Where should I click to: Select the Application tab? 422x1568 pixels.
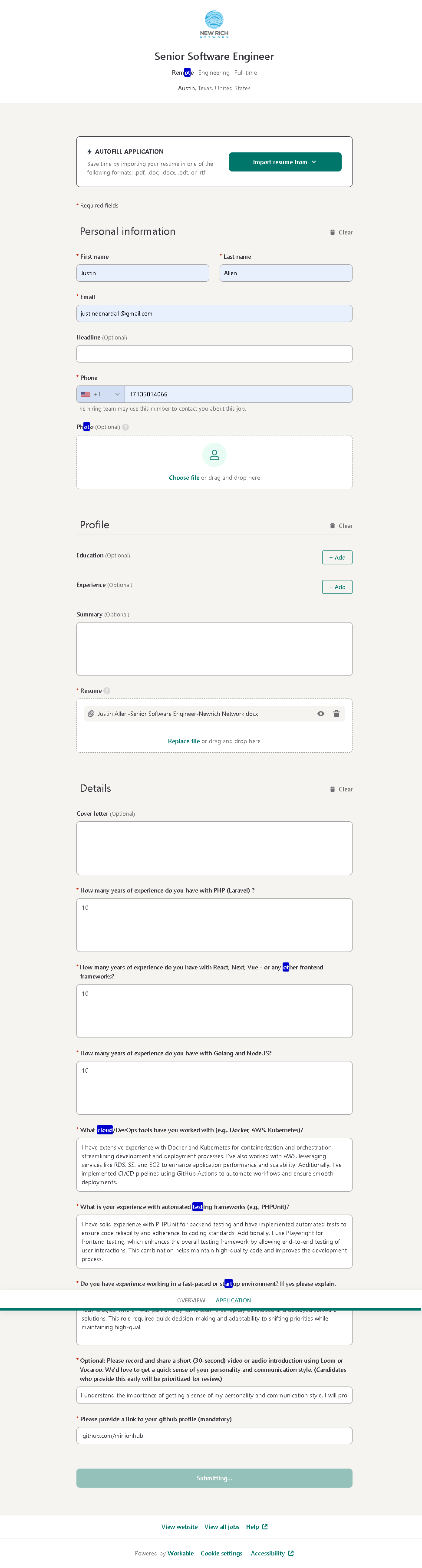pyautogui.click(x=233, y=1300)
